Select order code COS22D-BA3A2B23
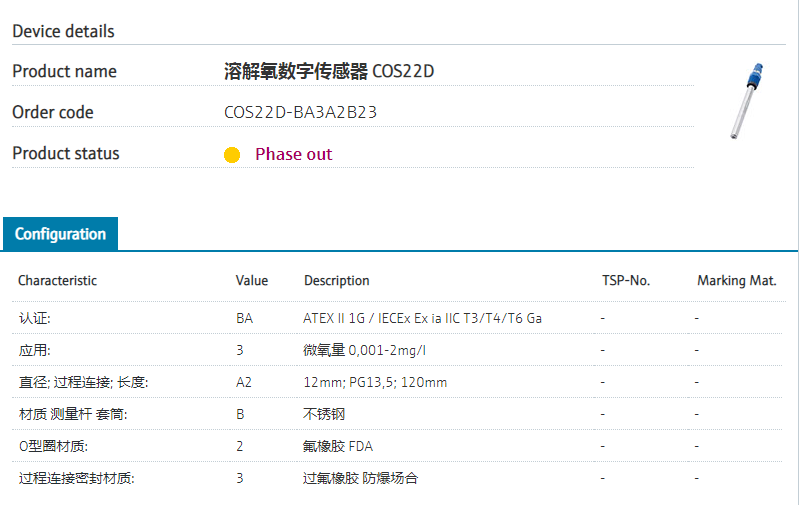800x505 pixels. [x=300, y=112]
